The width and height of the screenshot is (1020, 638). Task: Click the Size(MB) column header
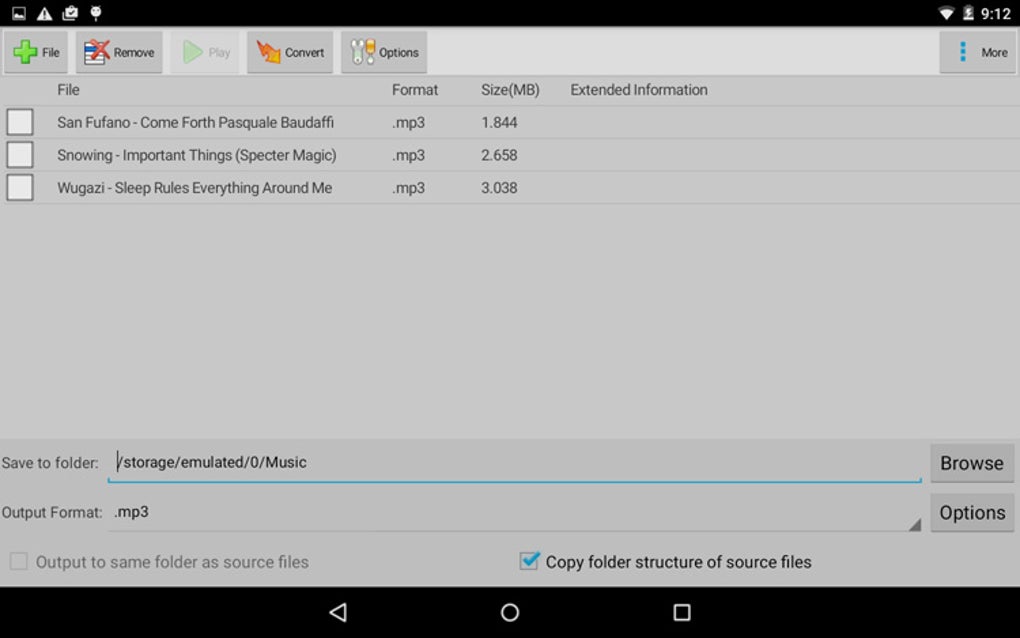click(x=510, y=89)
